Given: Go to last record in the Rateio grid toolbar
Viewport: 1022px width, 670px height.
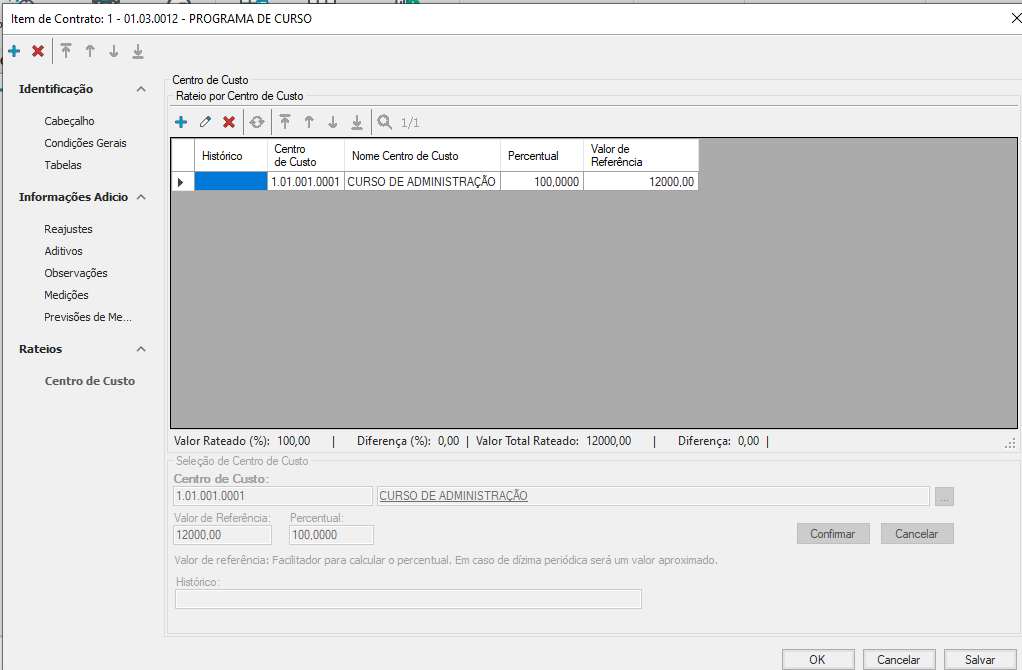Looking at the screenshot, I should (x=357, y=122).
